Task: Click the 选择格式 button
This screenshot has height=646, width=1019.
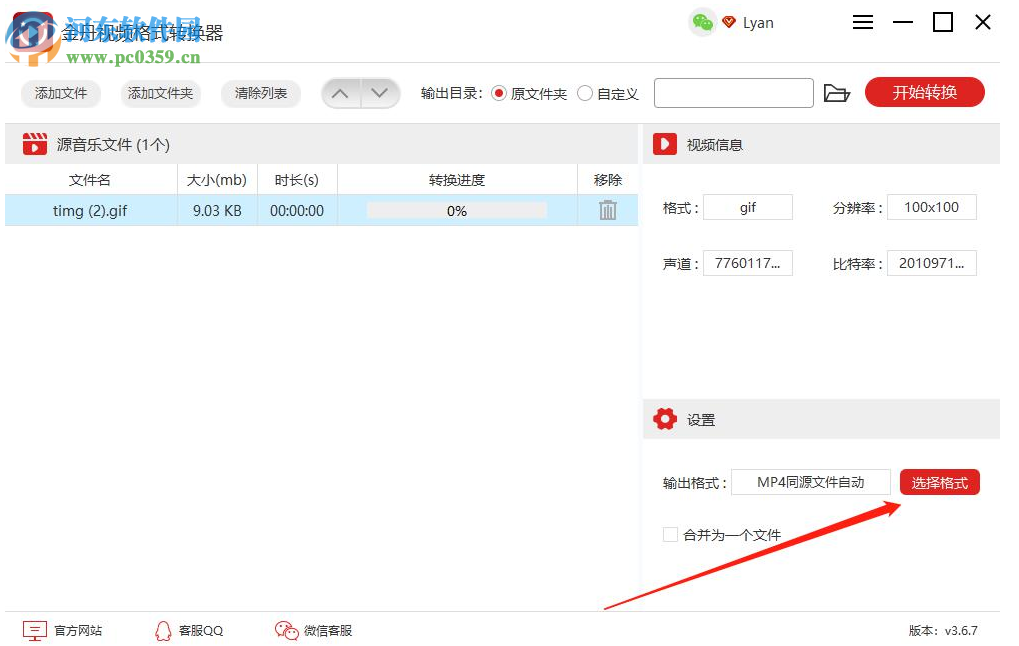Action: click(939, 481)
